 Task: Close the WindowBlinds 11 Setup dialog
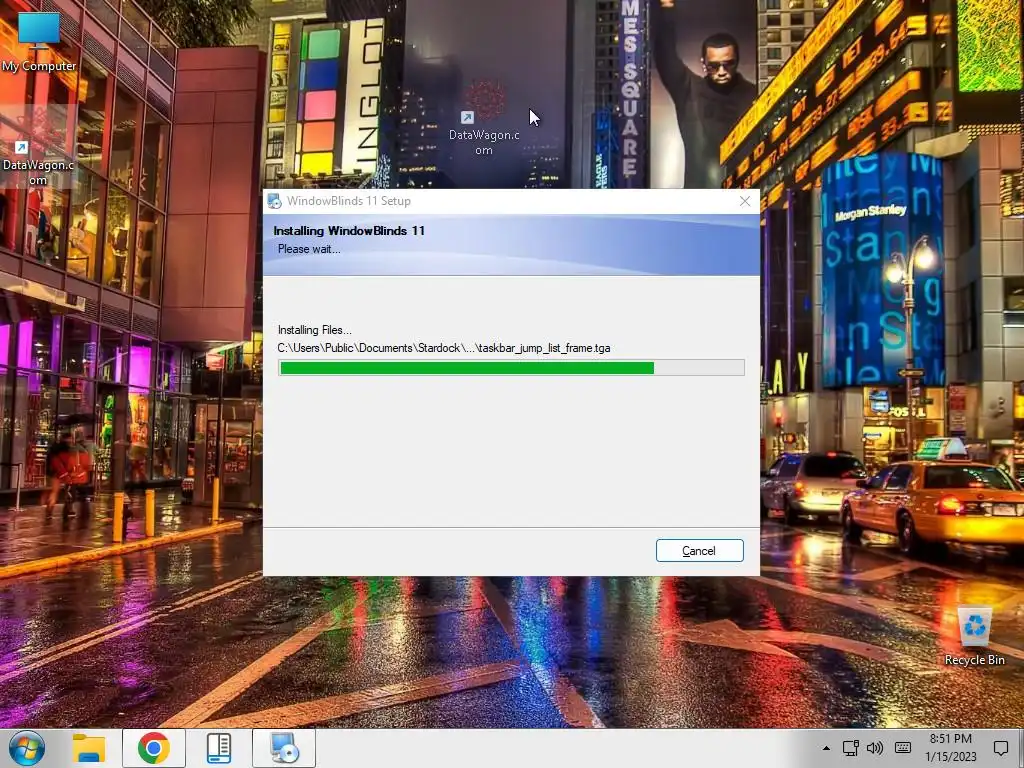coord(744,201)
